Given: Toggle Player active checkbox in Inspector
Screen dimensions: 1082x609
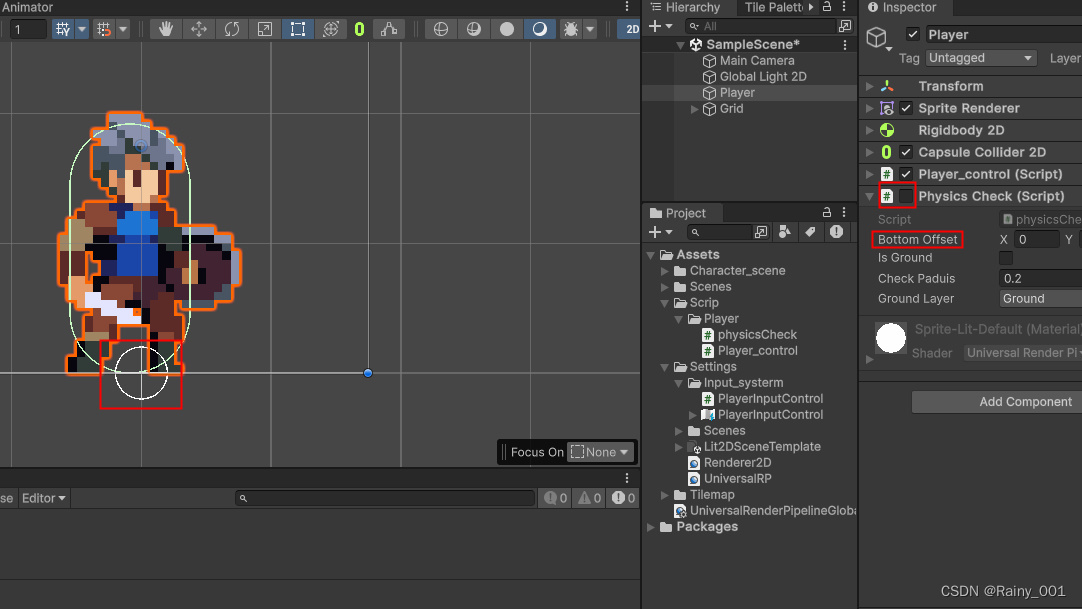Looking at the screenshot, I should click(913, 34).
